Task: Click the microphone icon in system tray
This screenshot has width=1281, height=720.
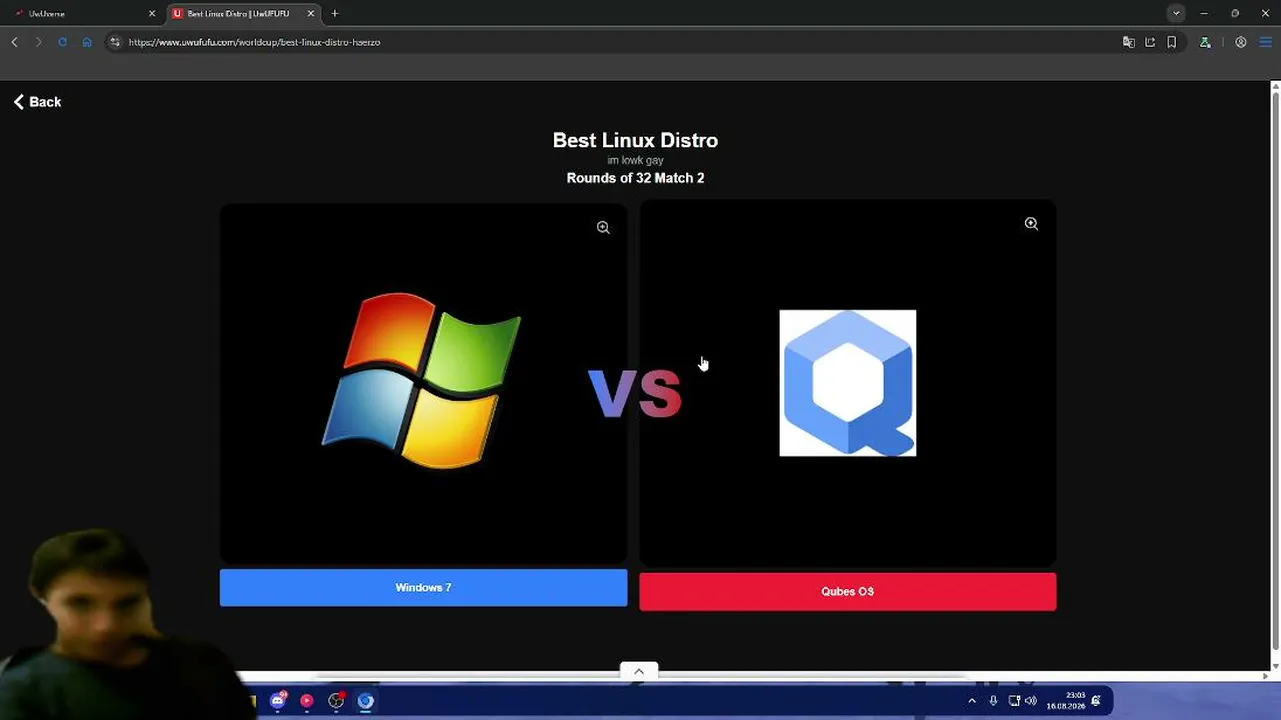Action: coord(993,701)
